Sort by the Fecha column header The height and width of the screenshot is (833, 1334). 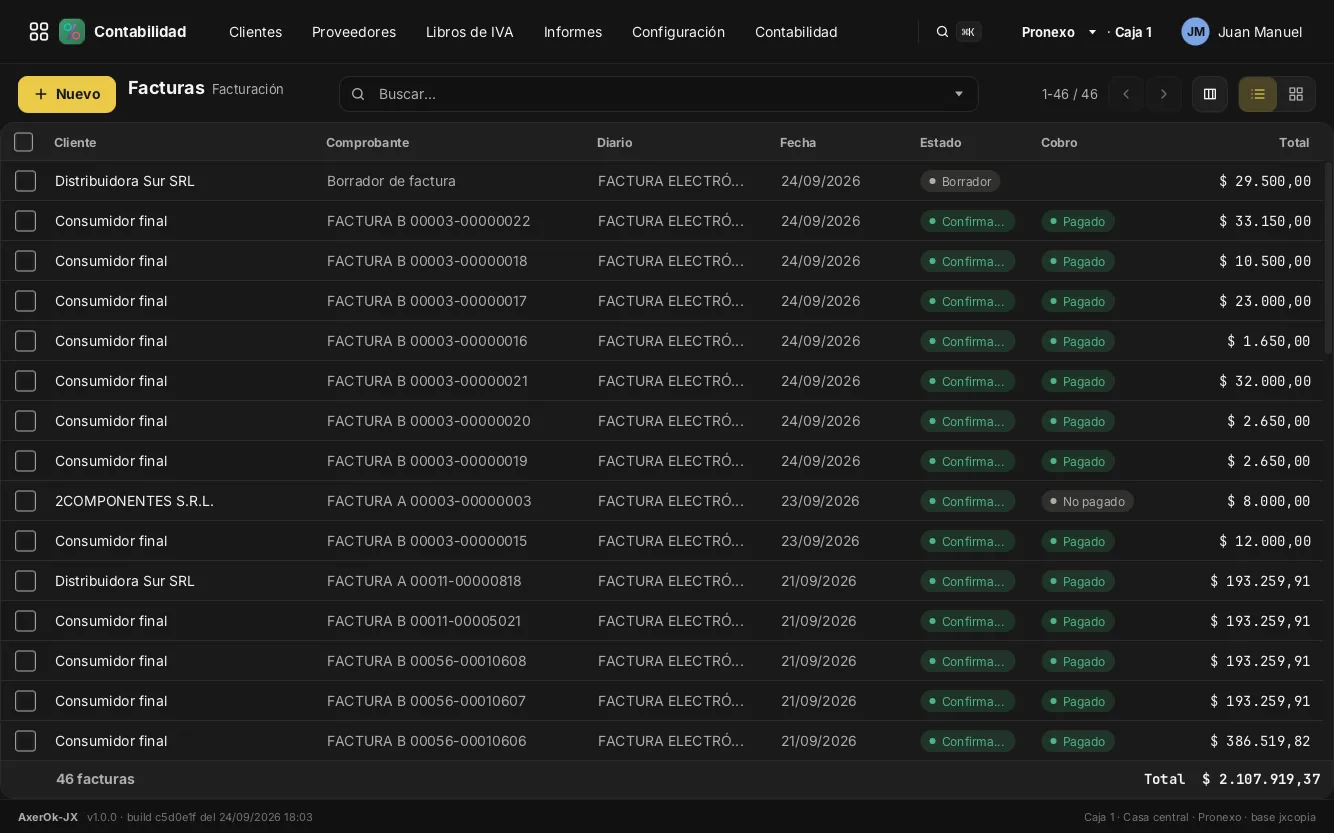(x=798, y=142)
